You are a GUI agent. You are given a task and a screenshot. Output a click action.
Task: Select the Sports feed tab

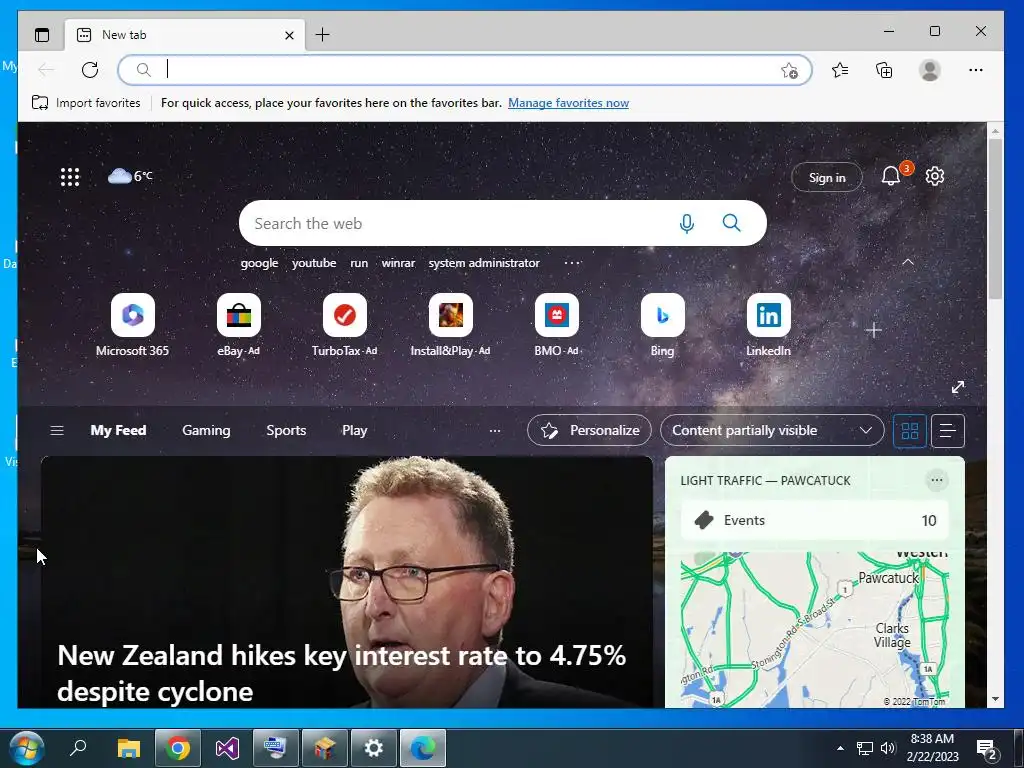pyautogui.click(x=286, y=430)
